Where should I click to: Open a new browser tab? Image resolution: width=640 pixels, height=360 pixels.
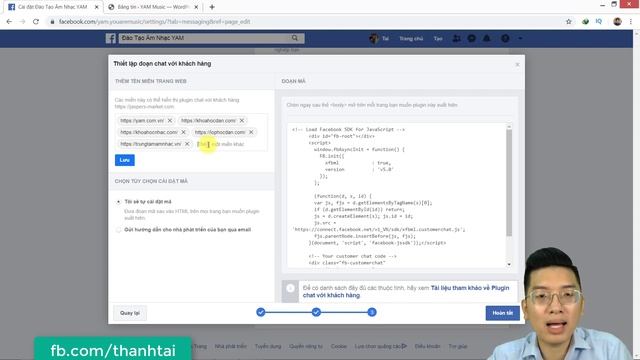pyautogui.click(x=212, y=7)
